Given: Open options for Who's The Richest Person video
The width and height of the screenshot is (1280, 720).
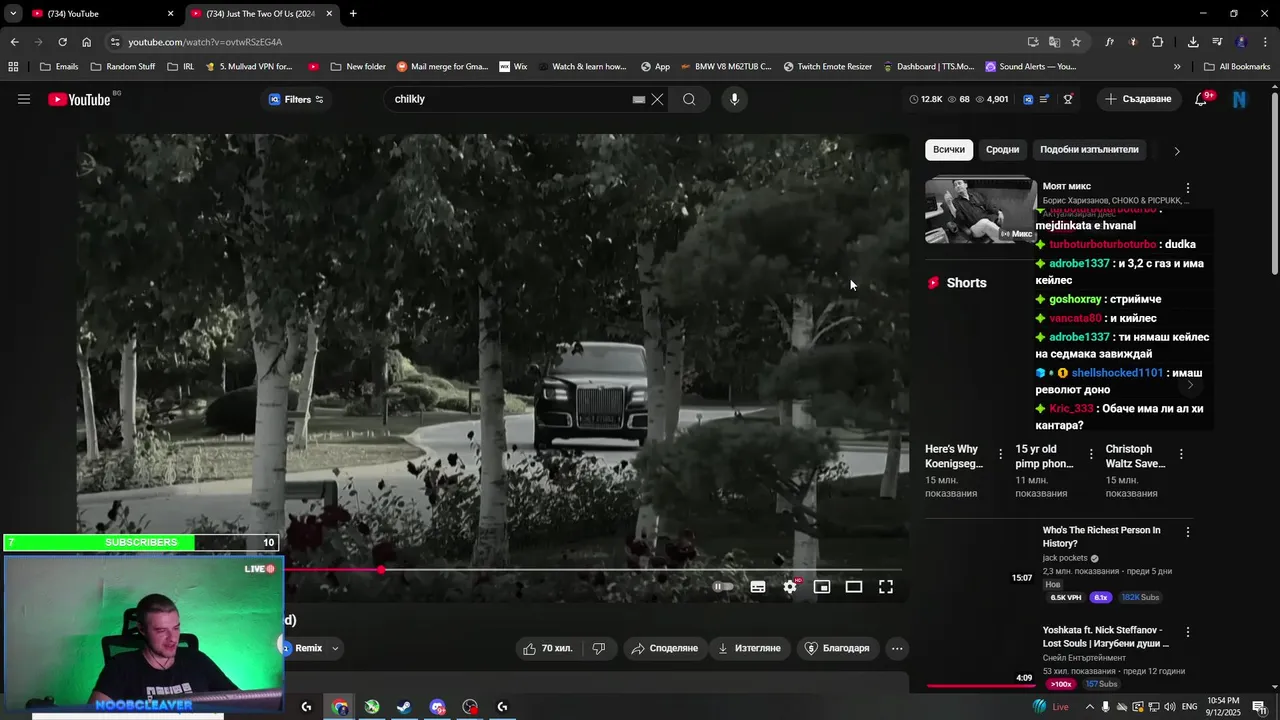Looking at the screenshot, I should tap(1188, 532).
